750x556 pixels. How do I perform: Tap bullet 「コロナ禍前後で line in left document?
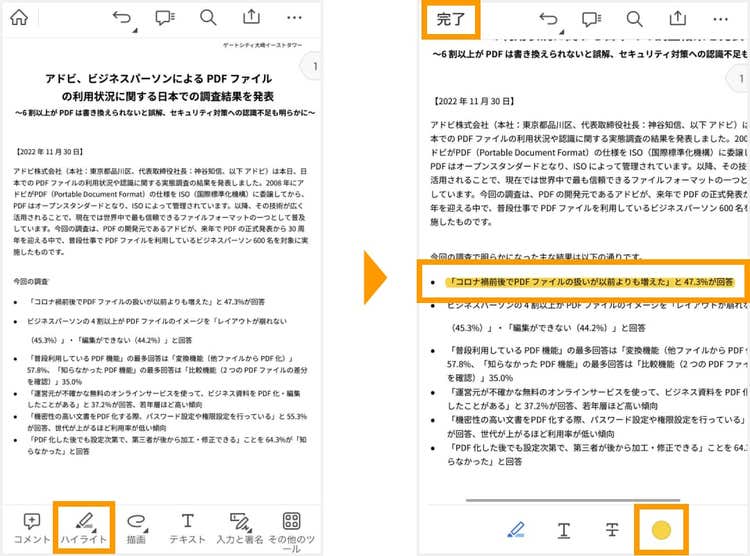(146, 302)
